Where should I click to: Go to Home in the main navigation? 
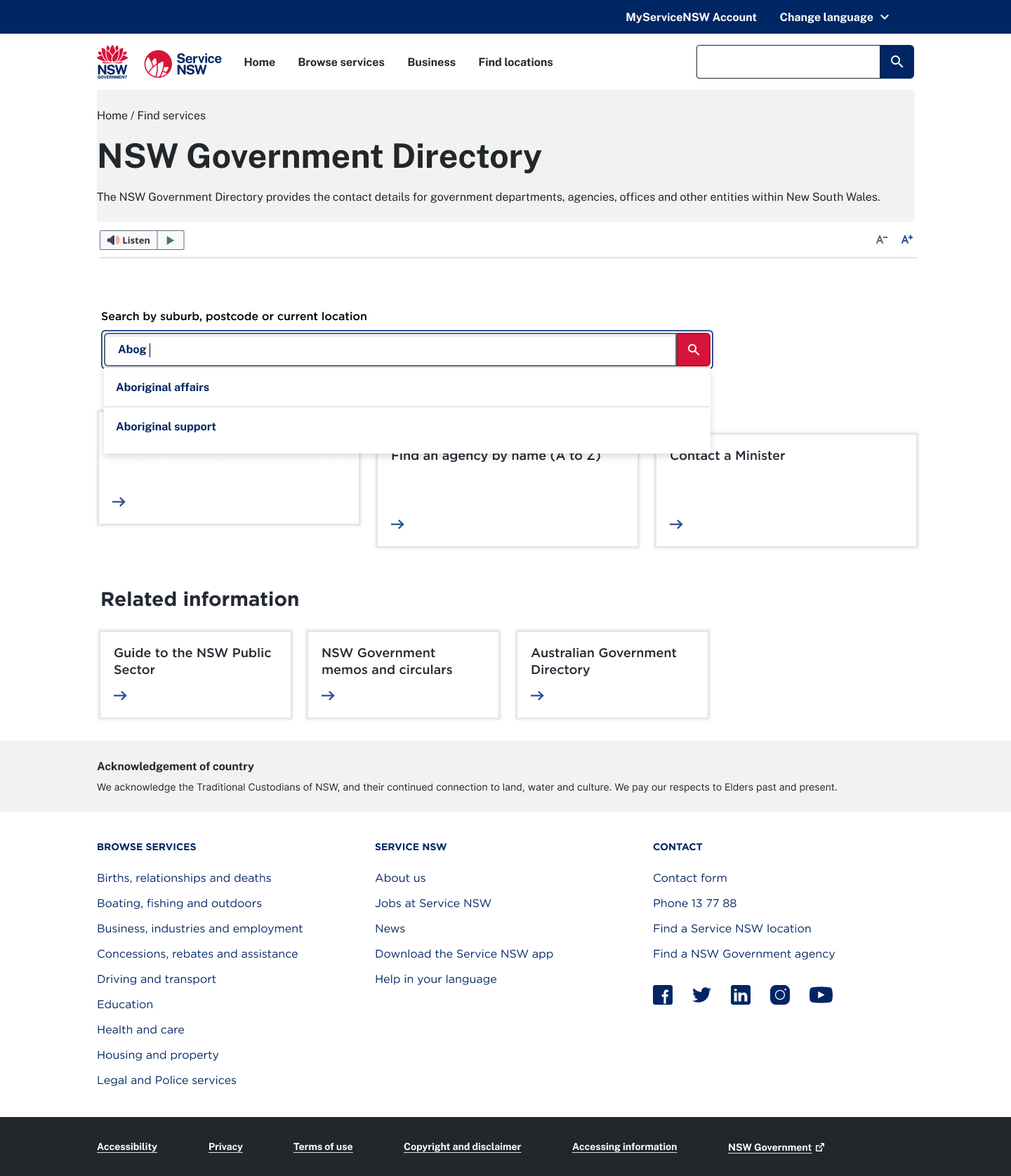(x=260, y=62)
